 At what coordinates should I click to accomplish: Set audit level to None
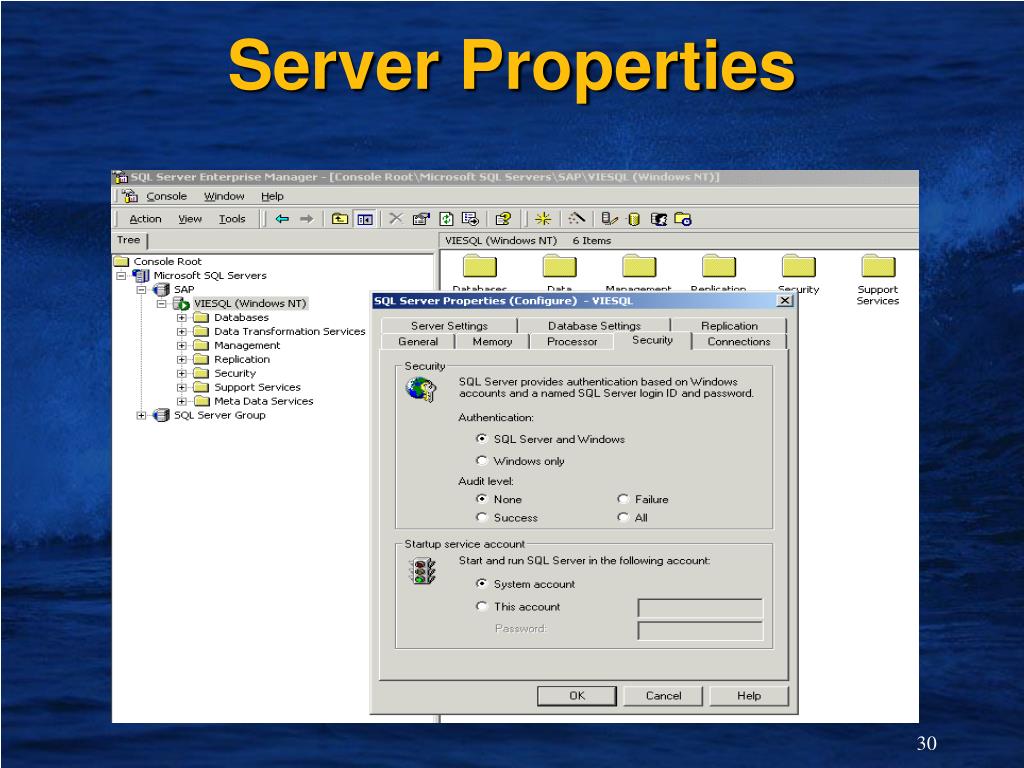[x=482, y=499]
